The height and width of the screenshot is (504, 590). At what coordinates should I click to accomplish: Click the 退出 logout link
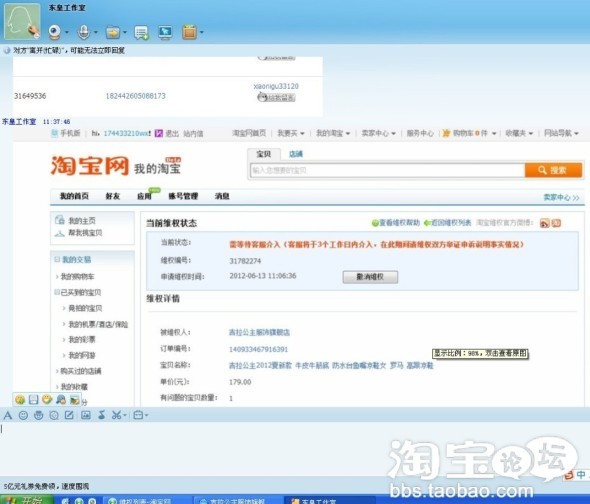click(172, 133)
